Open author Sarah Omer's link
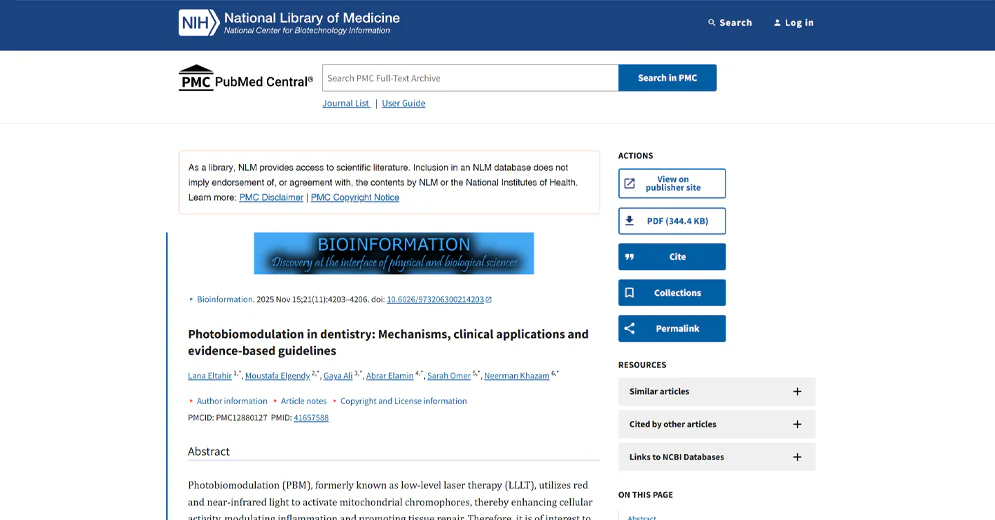Viewport: 995px width, 520px height. point(449,376)
